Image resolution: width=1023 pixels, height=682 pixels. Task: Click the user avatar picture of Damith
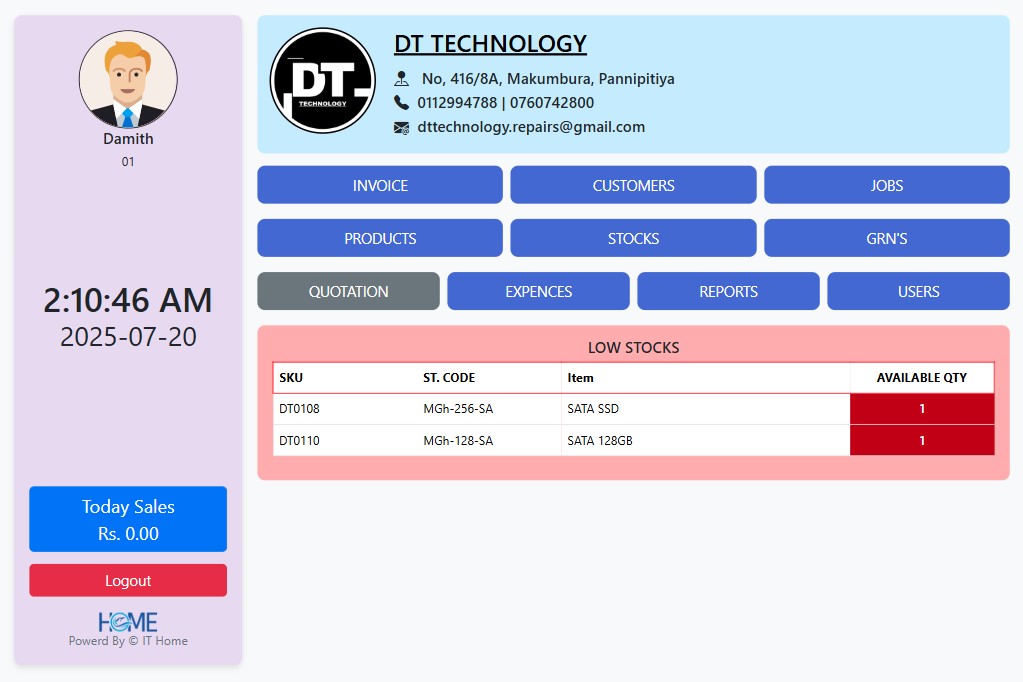tap(128, 80)
